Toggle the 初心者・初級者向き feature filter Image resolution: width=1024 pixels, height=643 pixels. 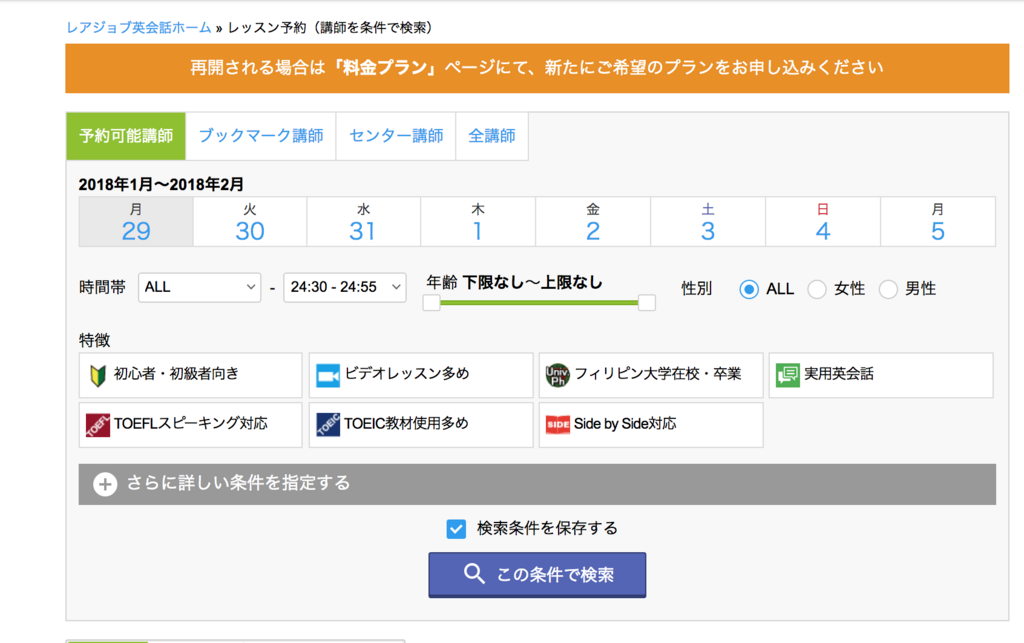click(191, 375)
